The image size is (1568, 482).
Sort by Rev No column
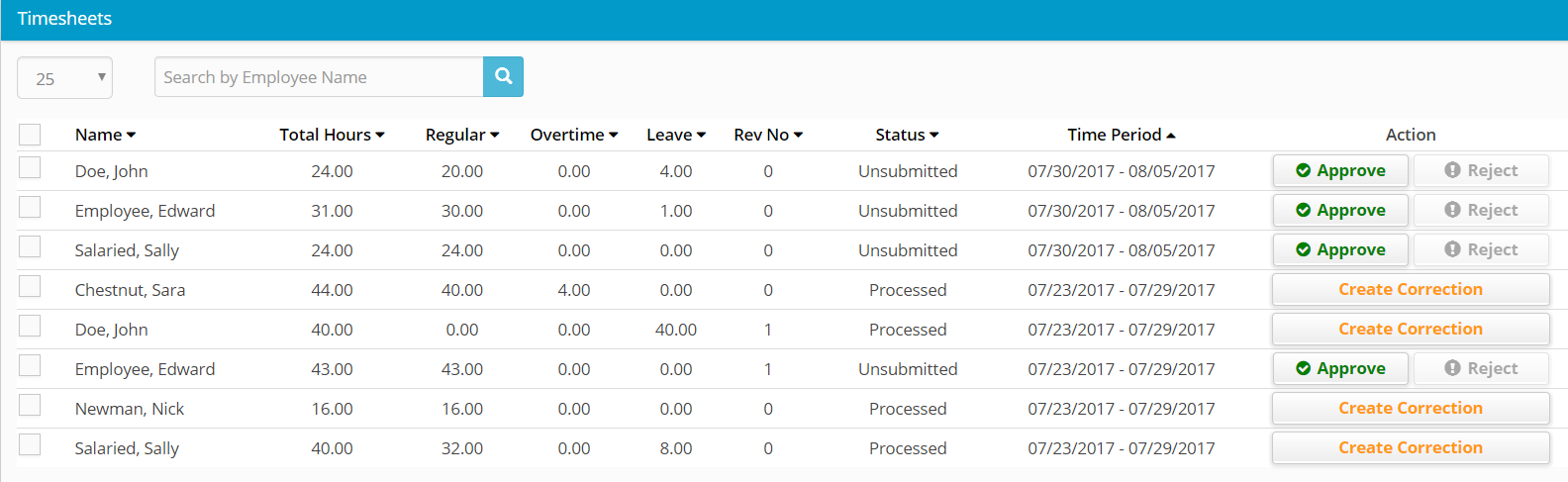click(x=767, y=135)
